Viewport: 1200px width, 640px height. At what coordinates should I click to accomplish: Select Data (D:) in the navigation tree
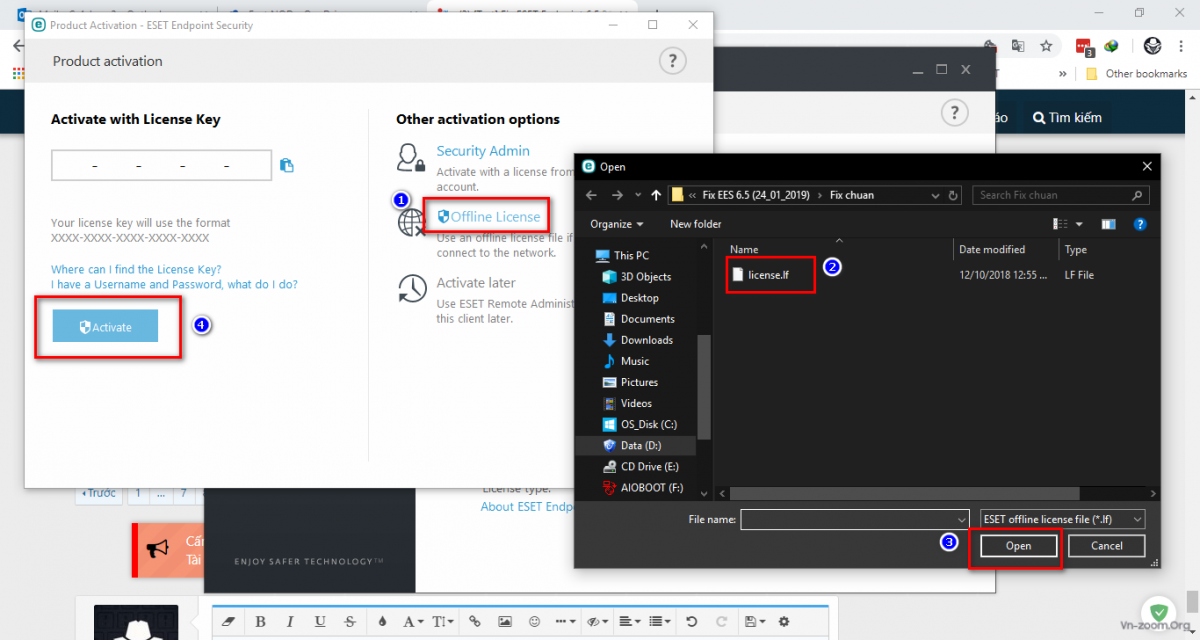[640, 445]
